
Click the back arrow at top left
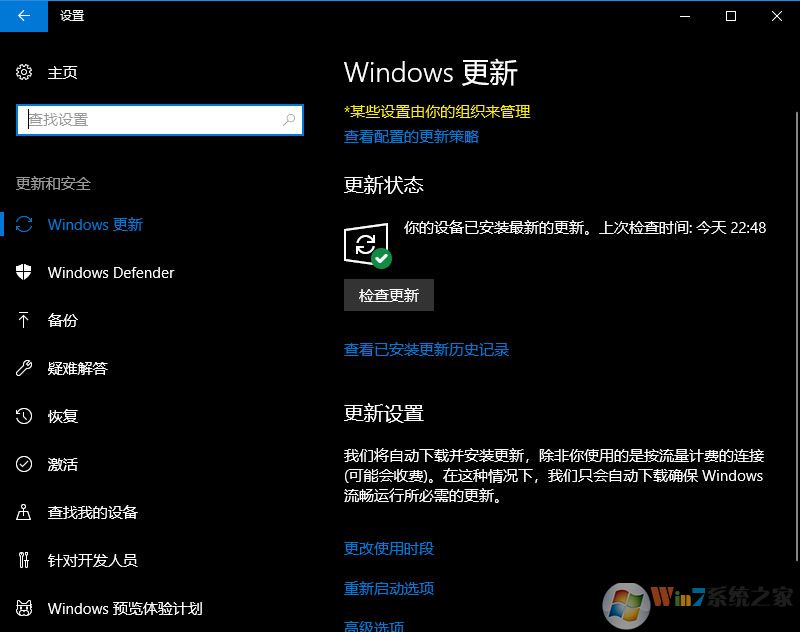pos(22,16)
